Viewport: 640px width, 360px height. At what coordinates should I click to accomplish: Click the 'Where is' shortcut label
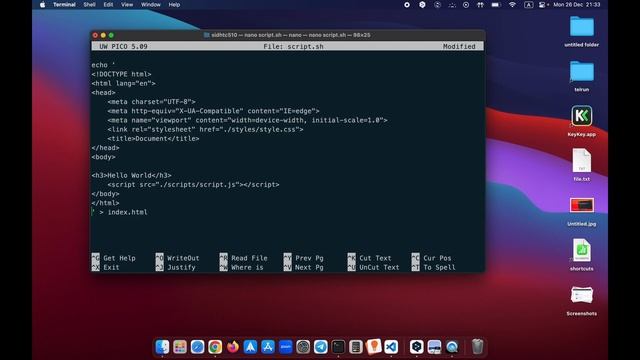pos(247,267)
